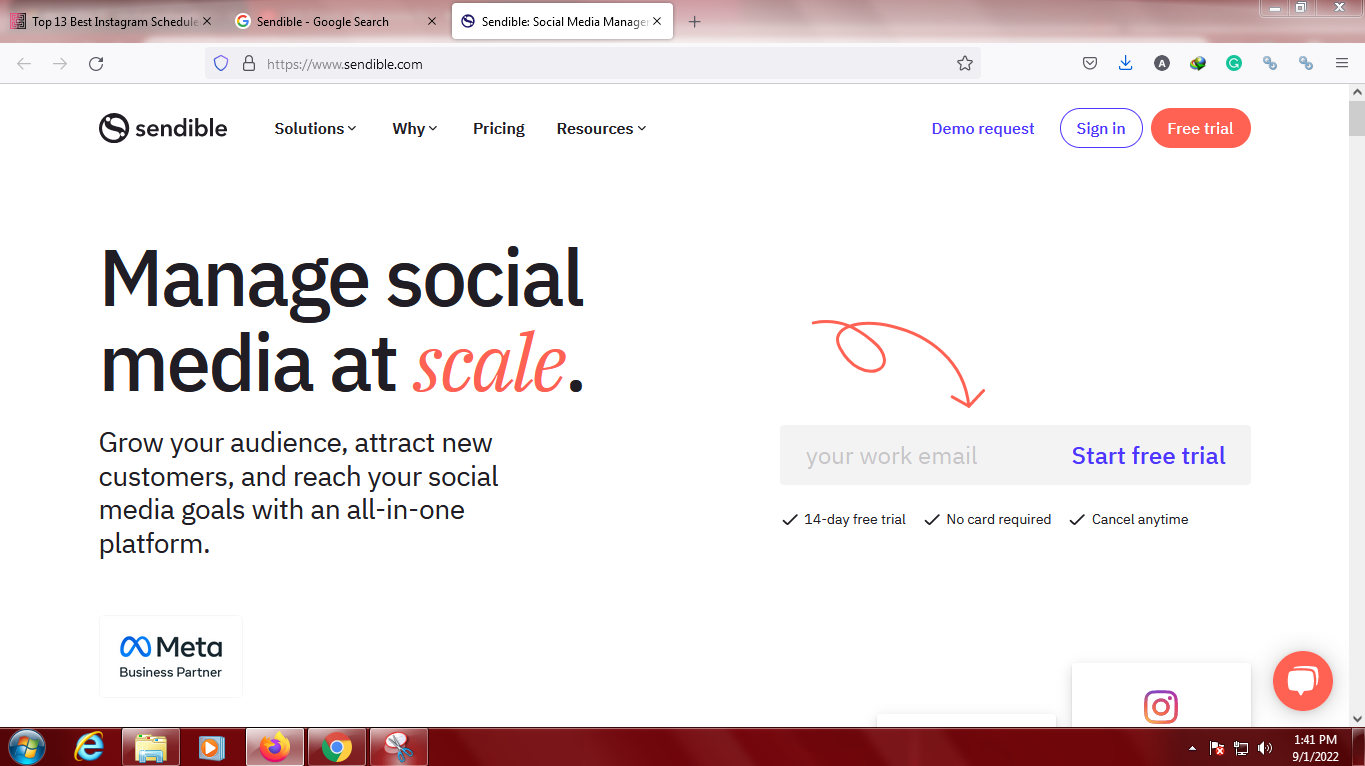Launch Internet Explorer from taskbar
Viewport: 1365px width, 766px height.
coord(89,747)
